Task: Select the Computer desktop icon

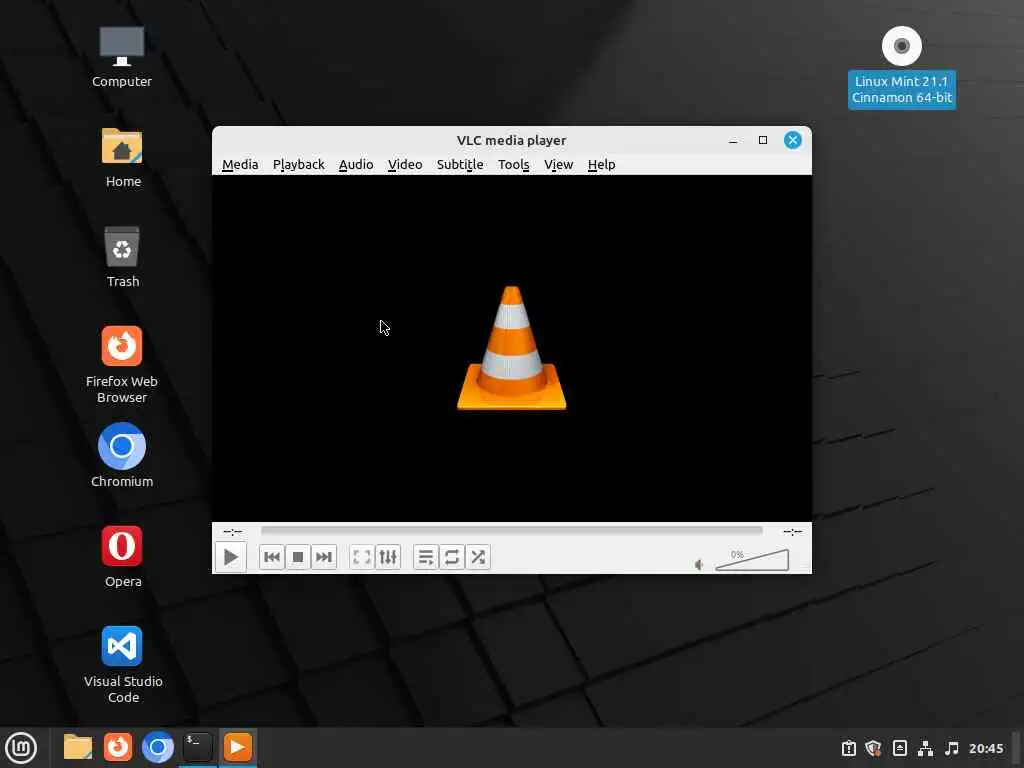Action: [x=121, y=57]
